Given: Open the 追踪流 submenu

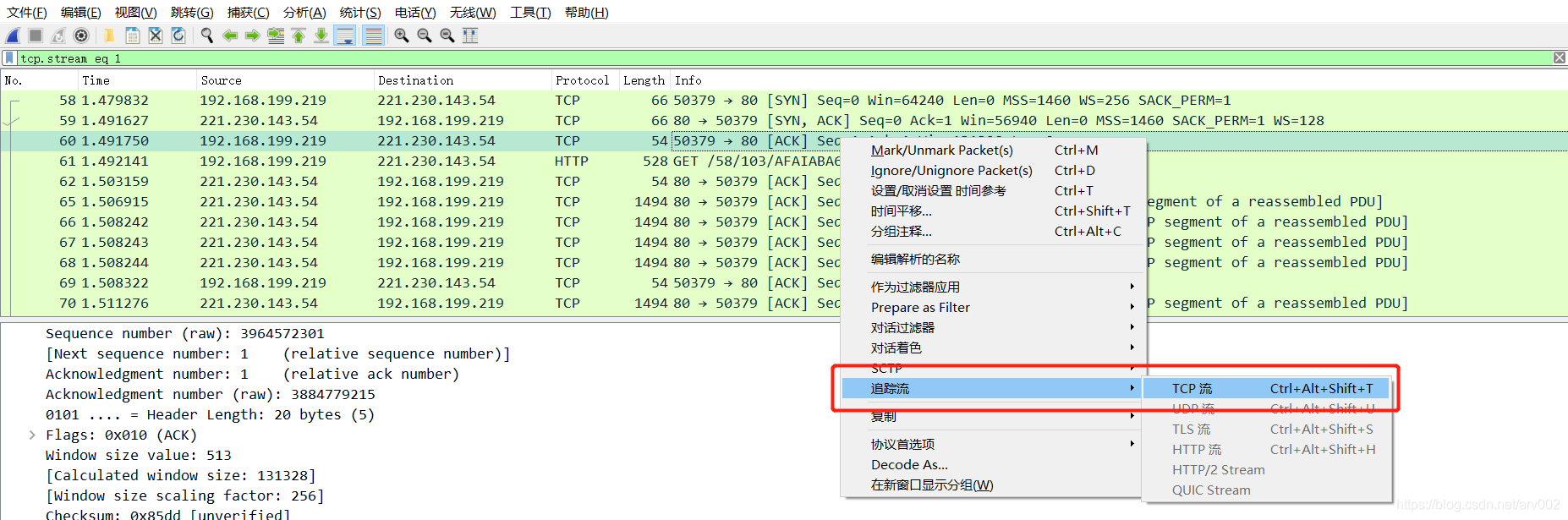Looking at the screenshot, I should tap(992, 388).
